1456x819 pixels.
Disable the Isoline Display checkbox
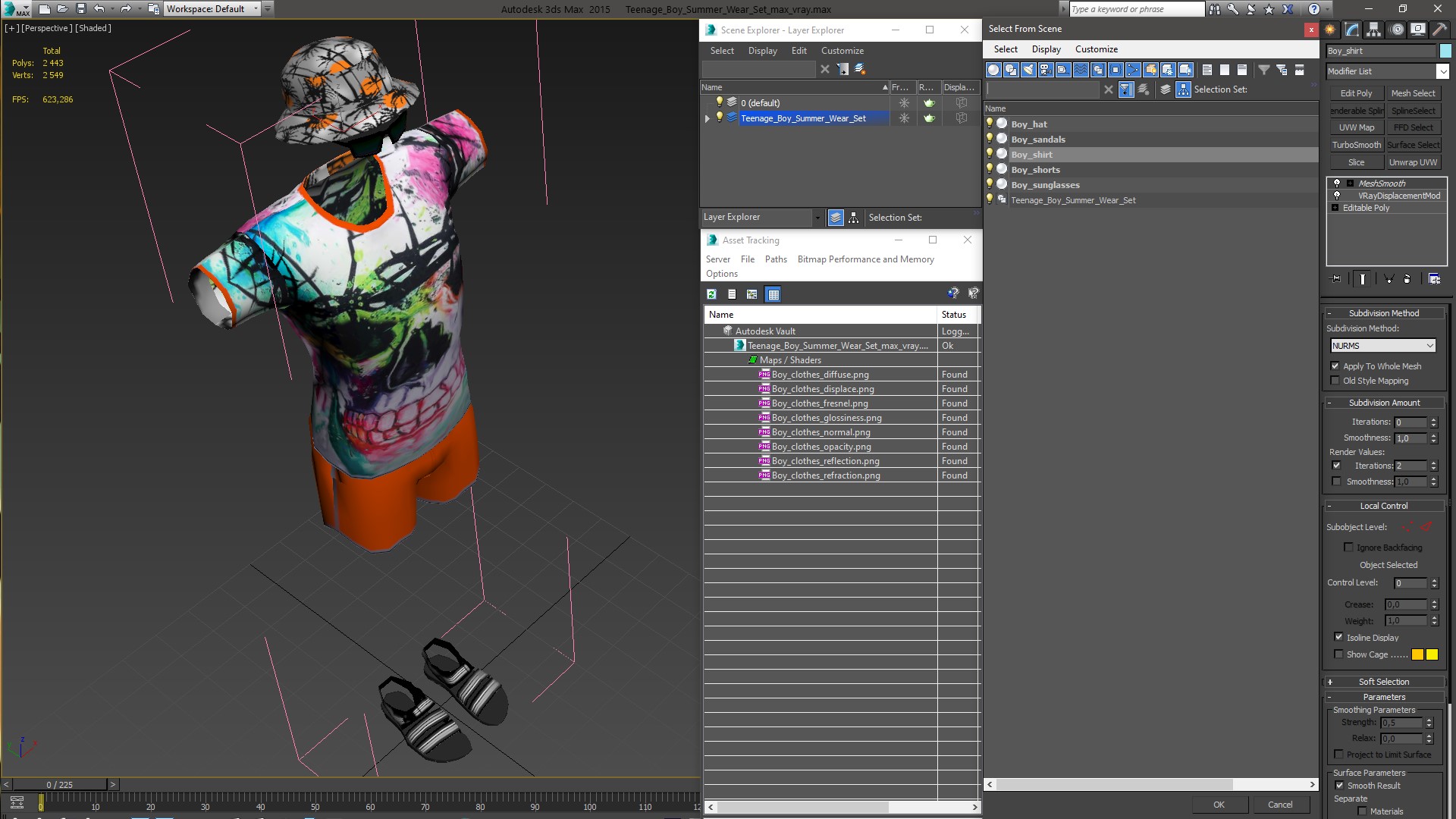point(1338,638)
